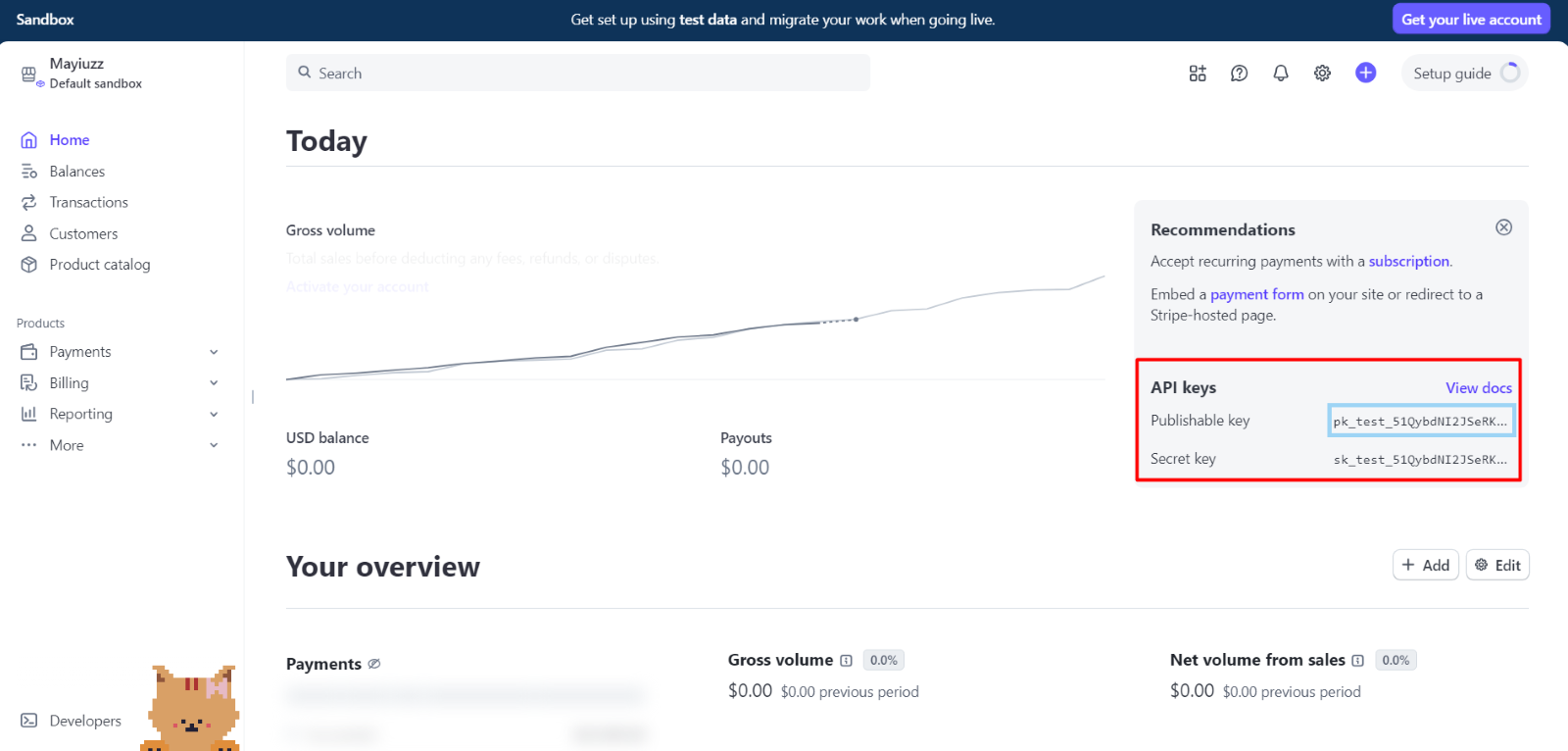The width and height of the screenshot is (1568, 751).
Task: Click the pixel cat mascot
Action: tap(192, 708)
